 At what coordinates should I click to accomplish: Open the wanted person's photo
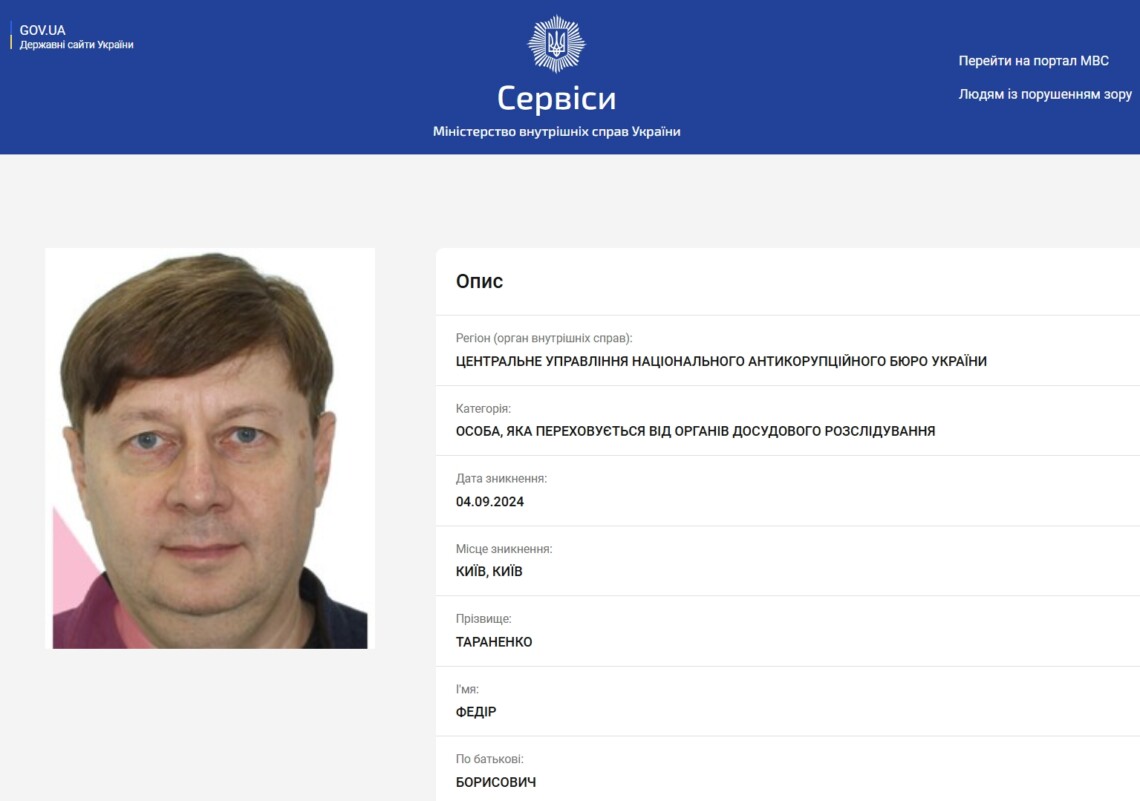[x=210, y=448]
